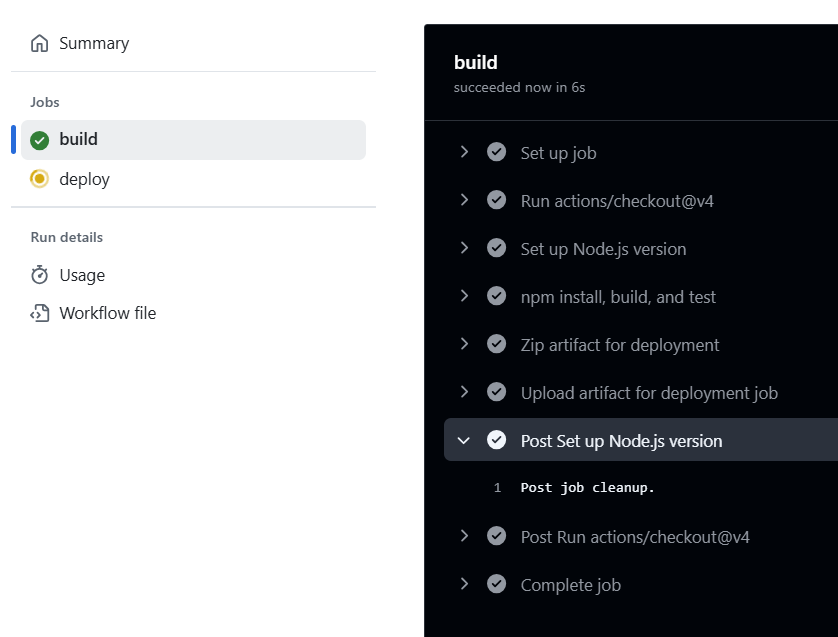The height and width of the screenshot is (637, 838).
Task: Open the Usage run details link
Action: click(82, 275)
